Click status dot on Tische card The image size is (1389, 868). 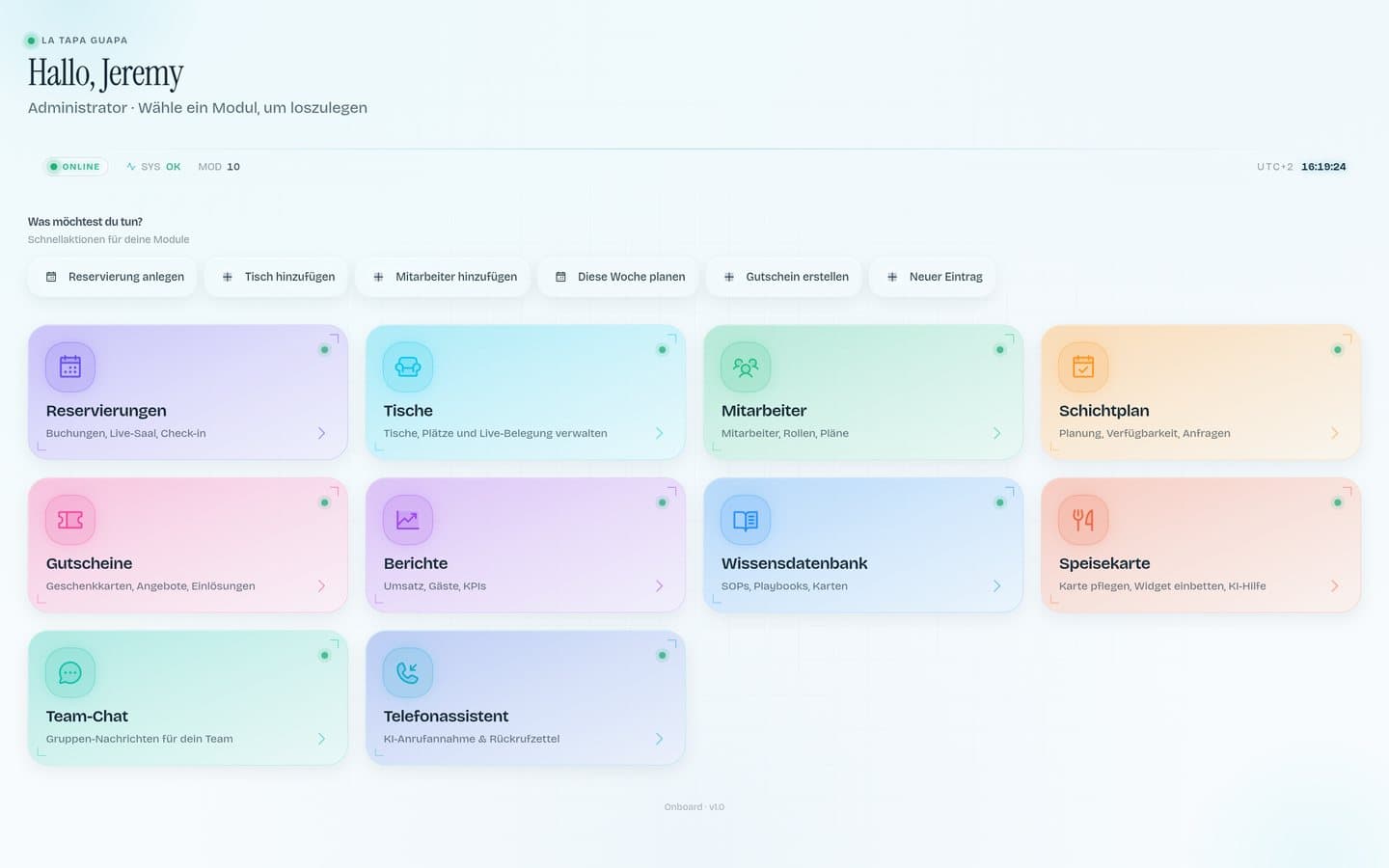click(662, 349)
